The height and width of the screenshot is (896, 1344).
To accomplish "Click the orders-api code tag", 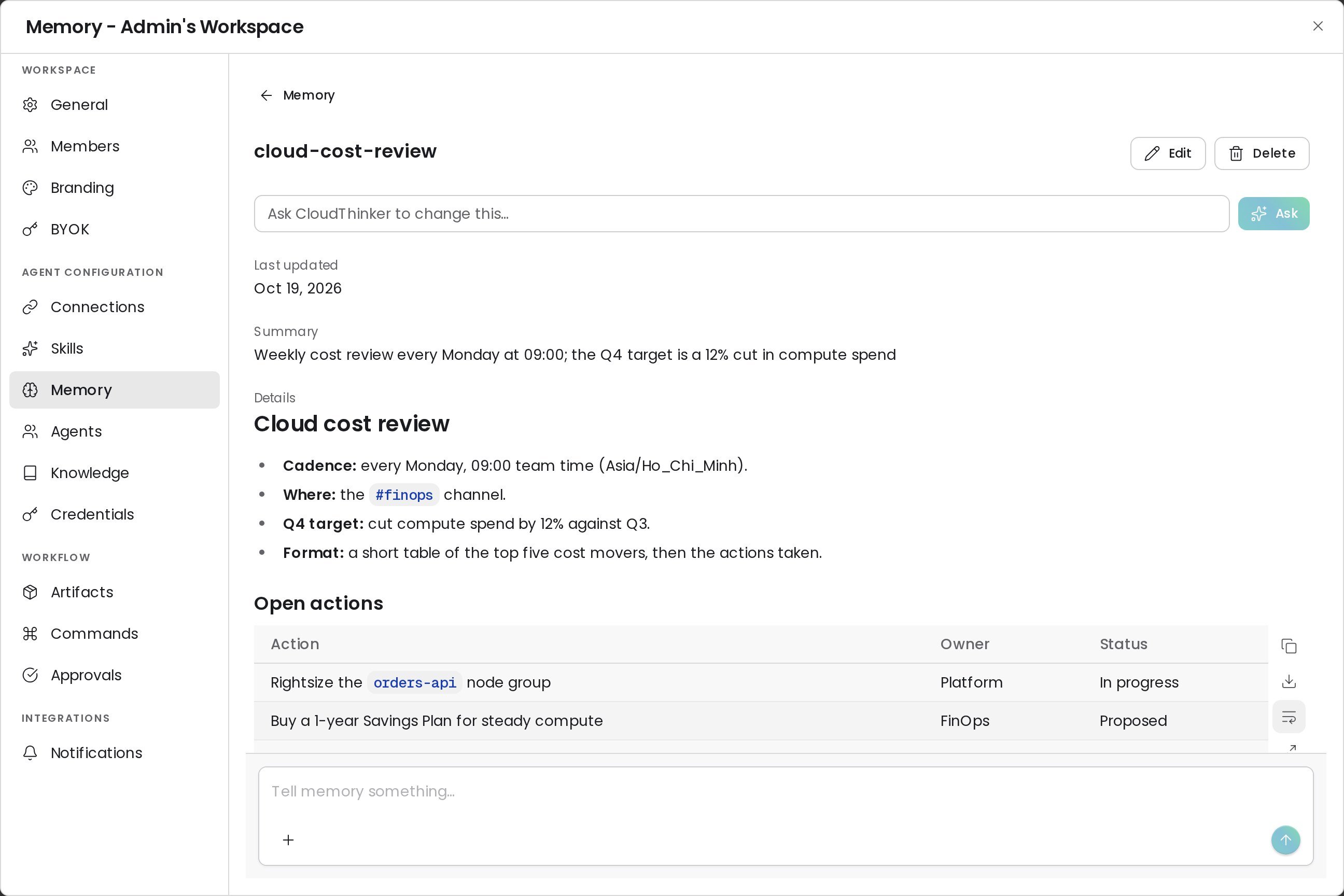I will 414,683.
